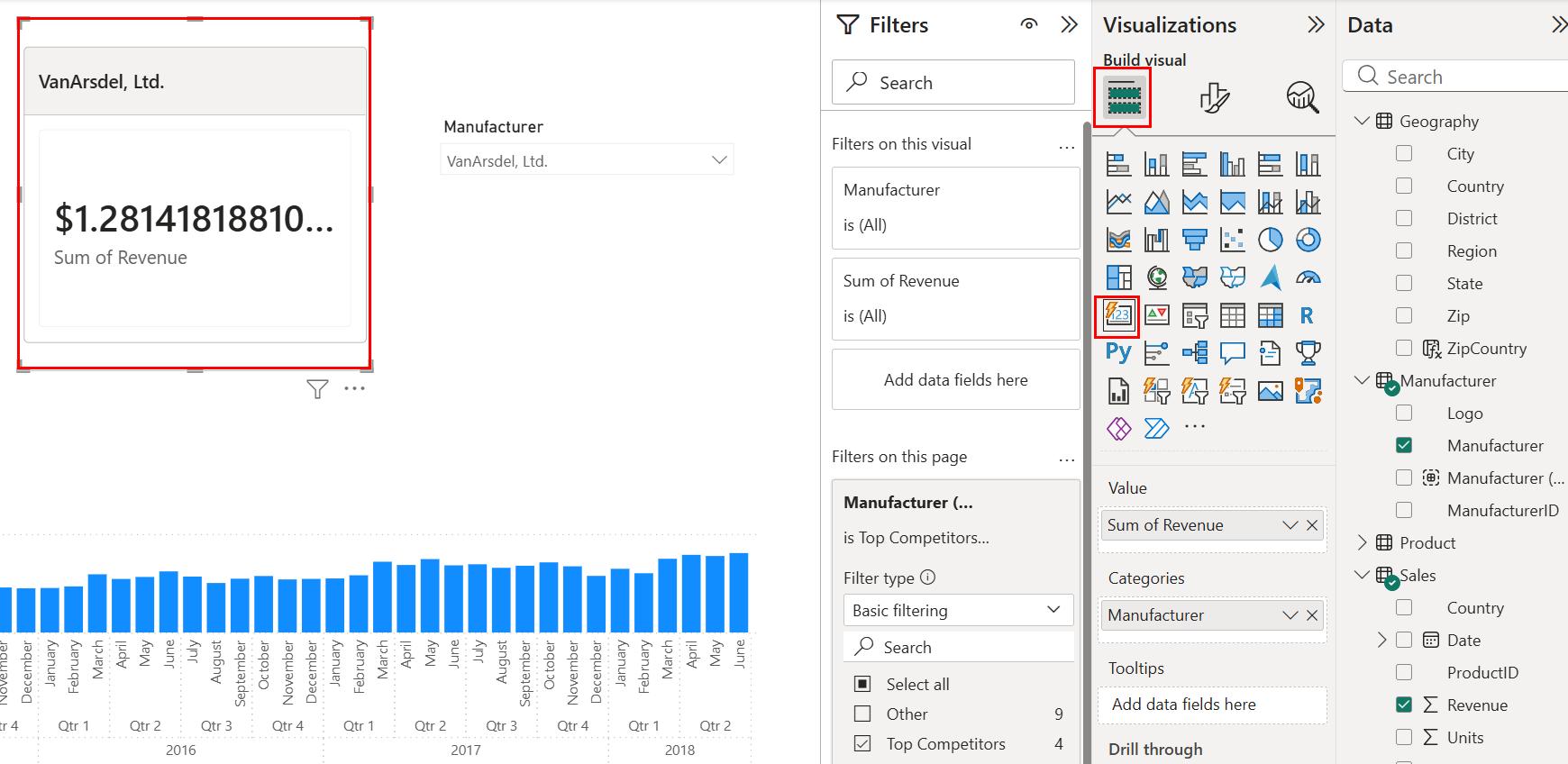Choose the Ribbon chart visual
1568x764 pixels.
1118,240
